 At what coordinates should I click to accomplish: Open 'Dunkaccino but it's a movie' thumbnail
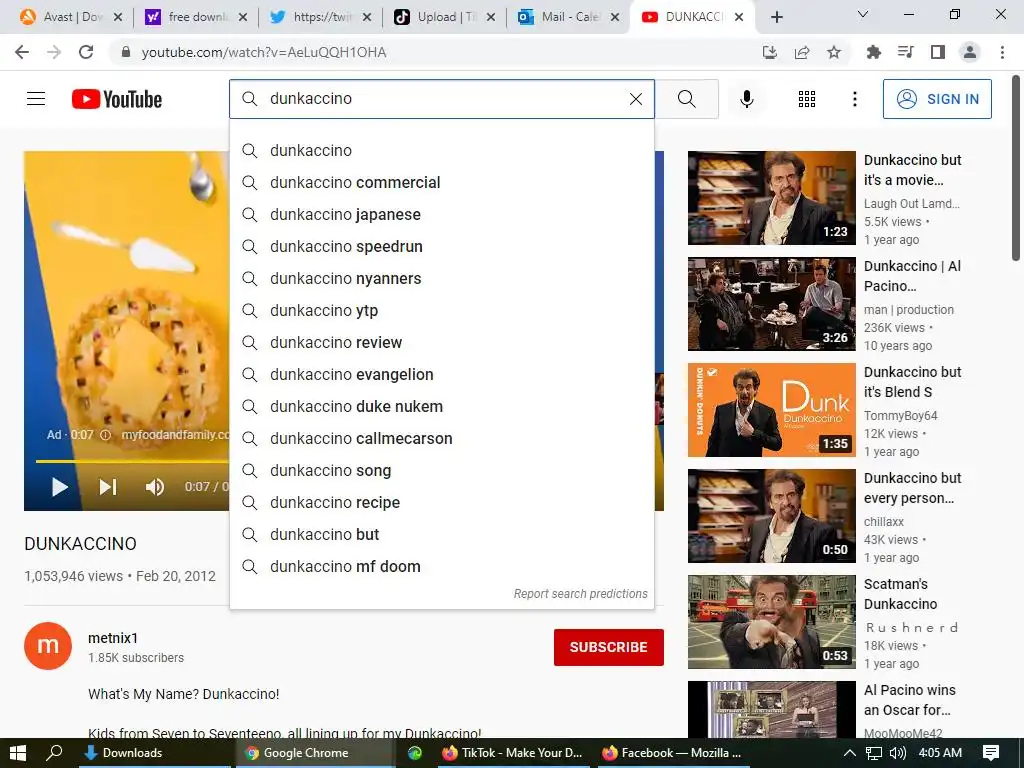771,198
